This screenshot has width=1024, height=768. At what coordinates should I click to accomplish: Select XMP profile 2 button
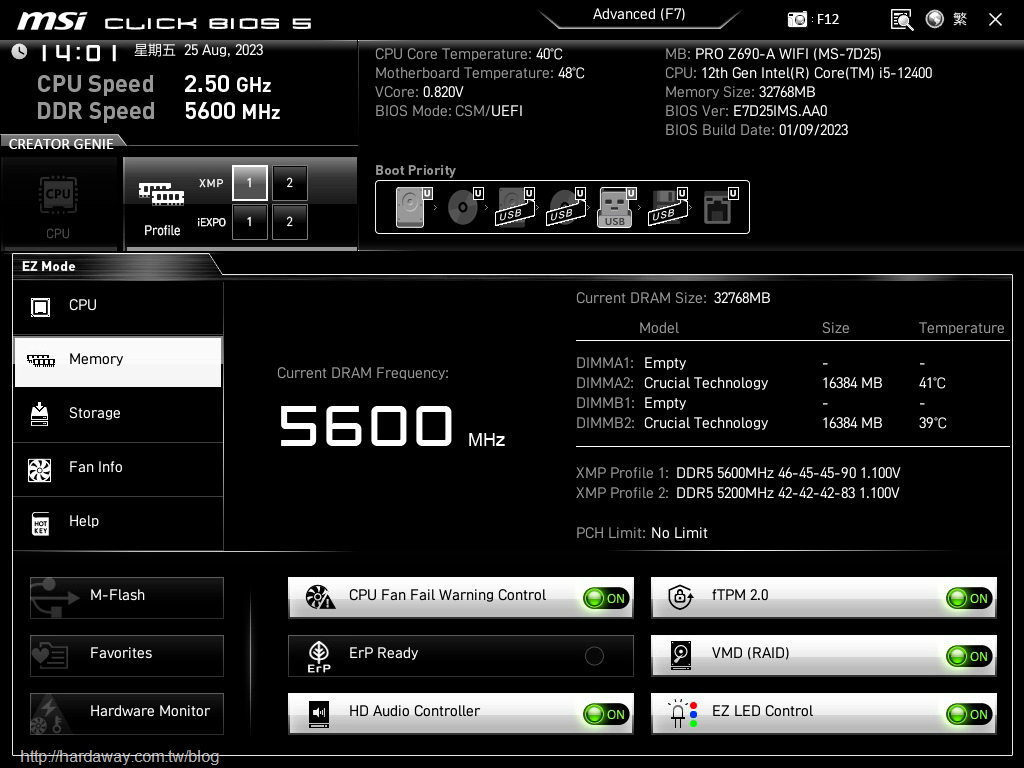(x=290, y=183)
